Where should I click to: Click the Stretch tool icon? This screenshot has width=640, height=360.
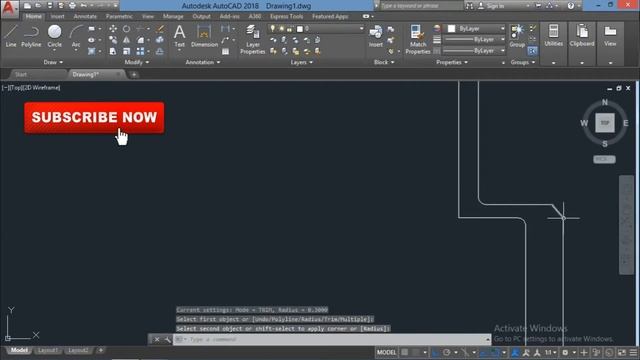click(113, 51)
